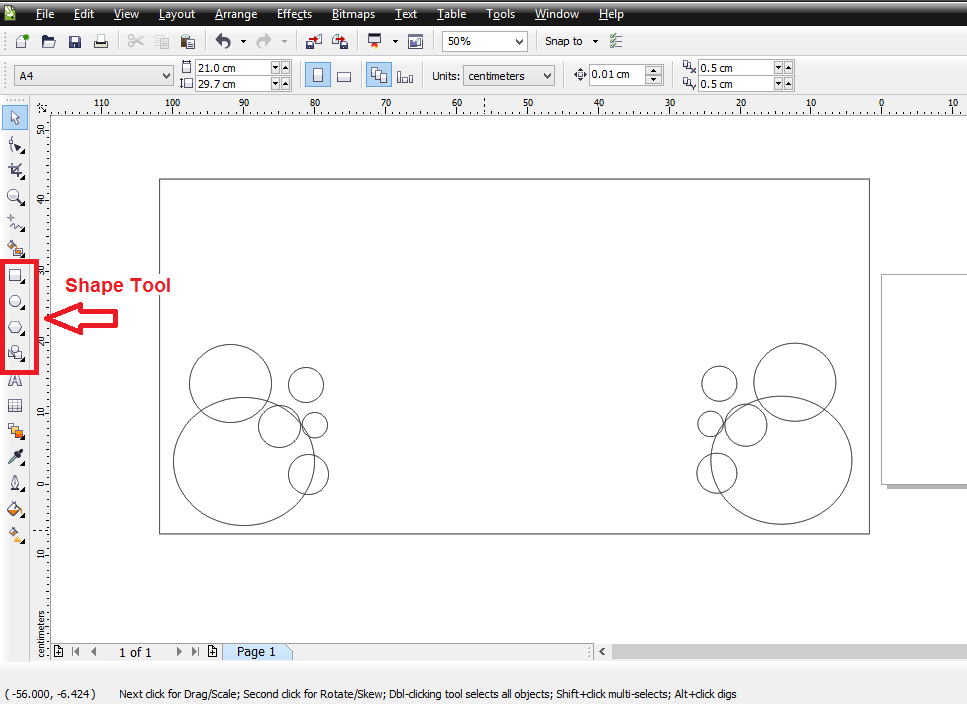Activate the Zoom magnifier tool
The height and width of the screenshot is (704, 967).
[15, 197]
